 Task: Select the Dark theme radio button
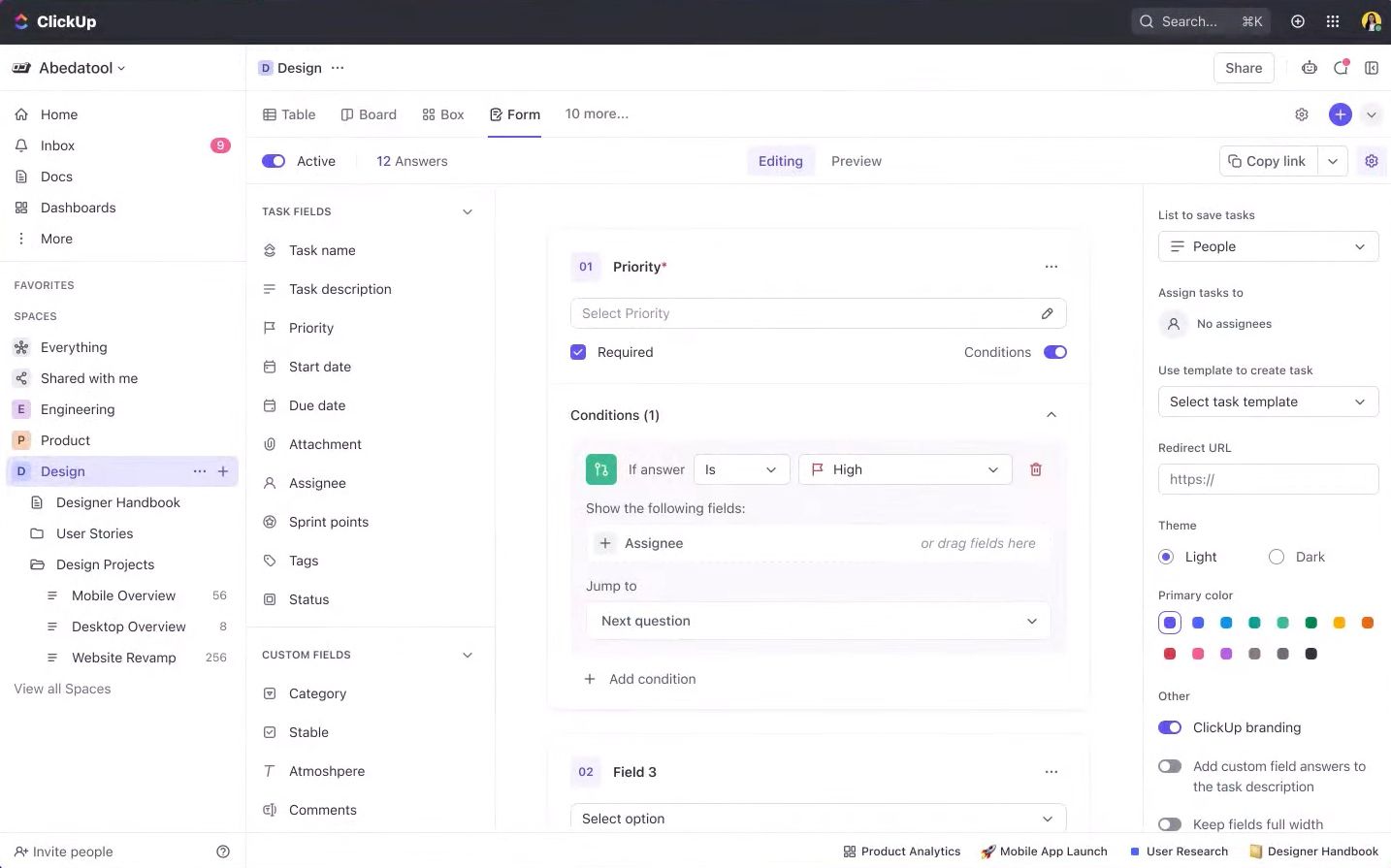[x=1276, y=557]
